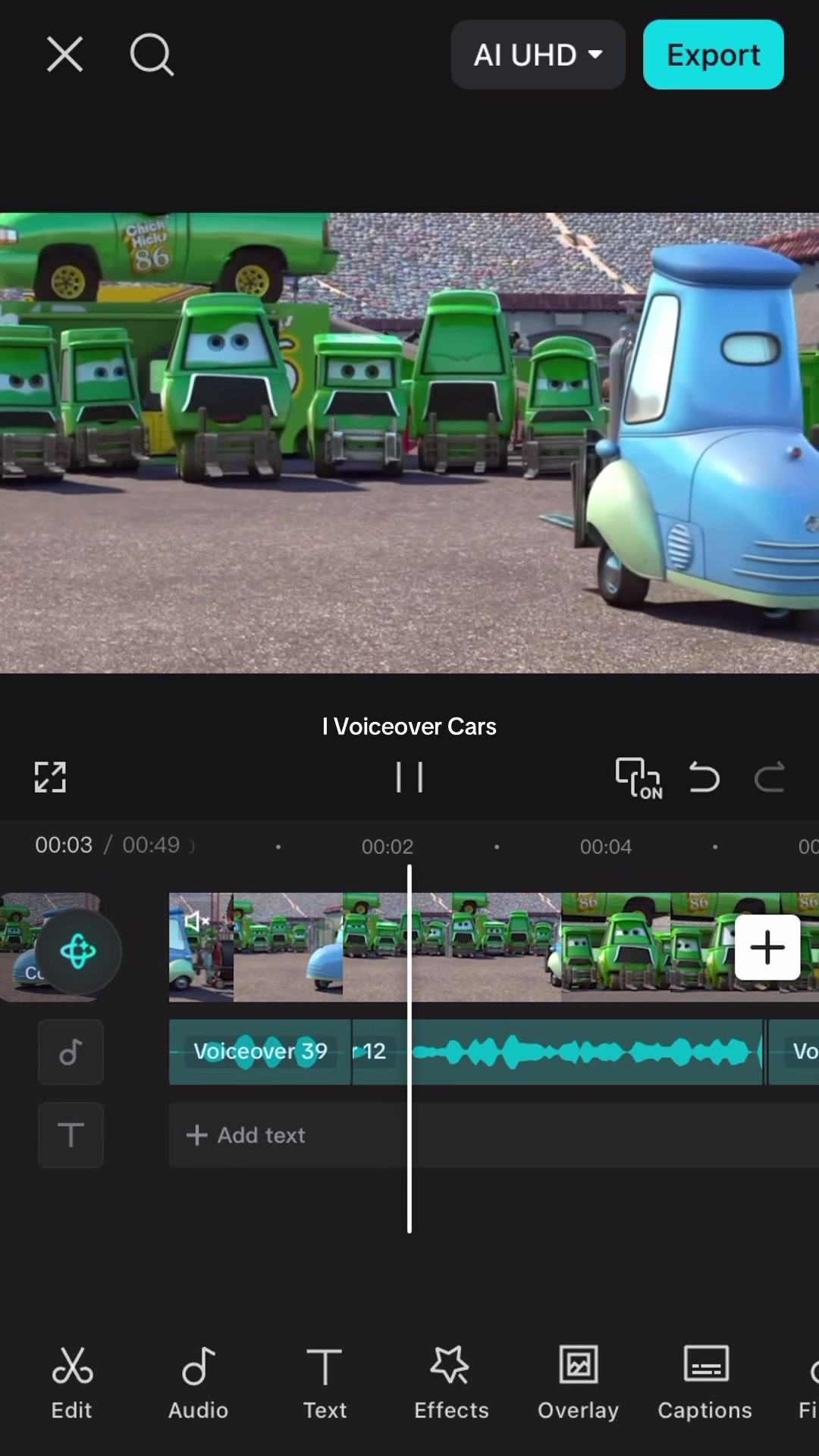
Task: Click the teal keyframe circle on cover
Action: pyautogui.click(x=78, y=951)
